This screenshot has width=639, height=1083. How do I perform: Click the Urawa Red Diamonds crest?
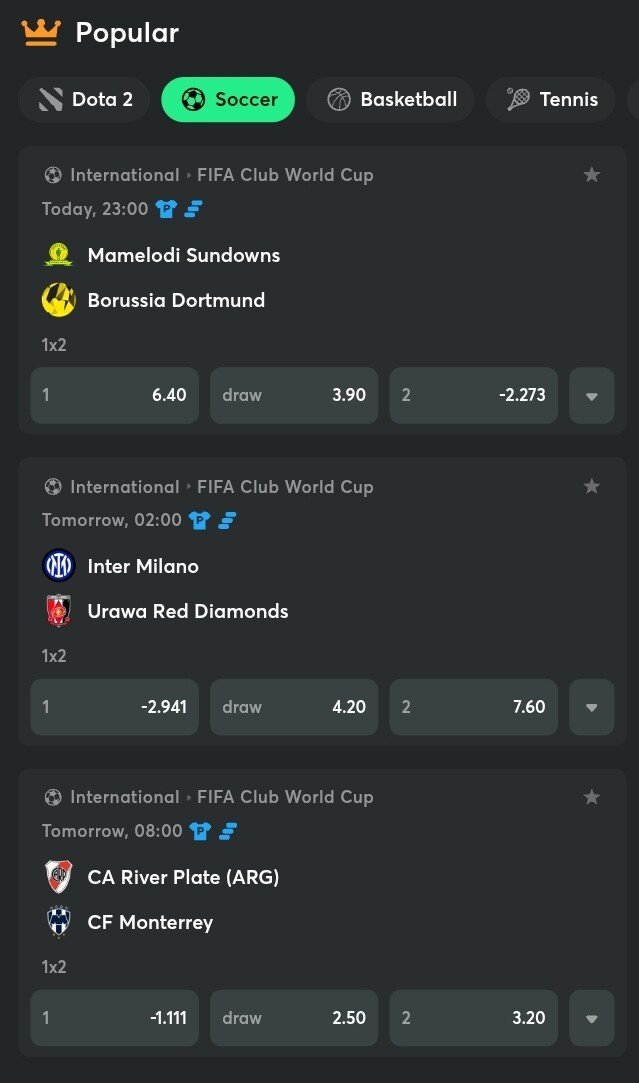click(x=59, y=611)
